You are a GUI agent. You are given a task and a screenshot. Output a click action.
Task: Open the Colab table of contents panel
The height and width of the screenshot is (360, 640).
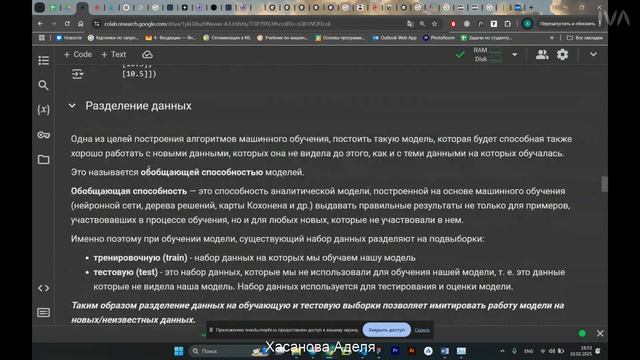[44, 60]
